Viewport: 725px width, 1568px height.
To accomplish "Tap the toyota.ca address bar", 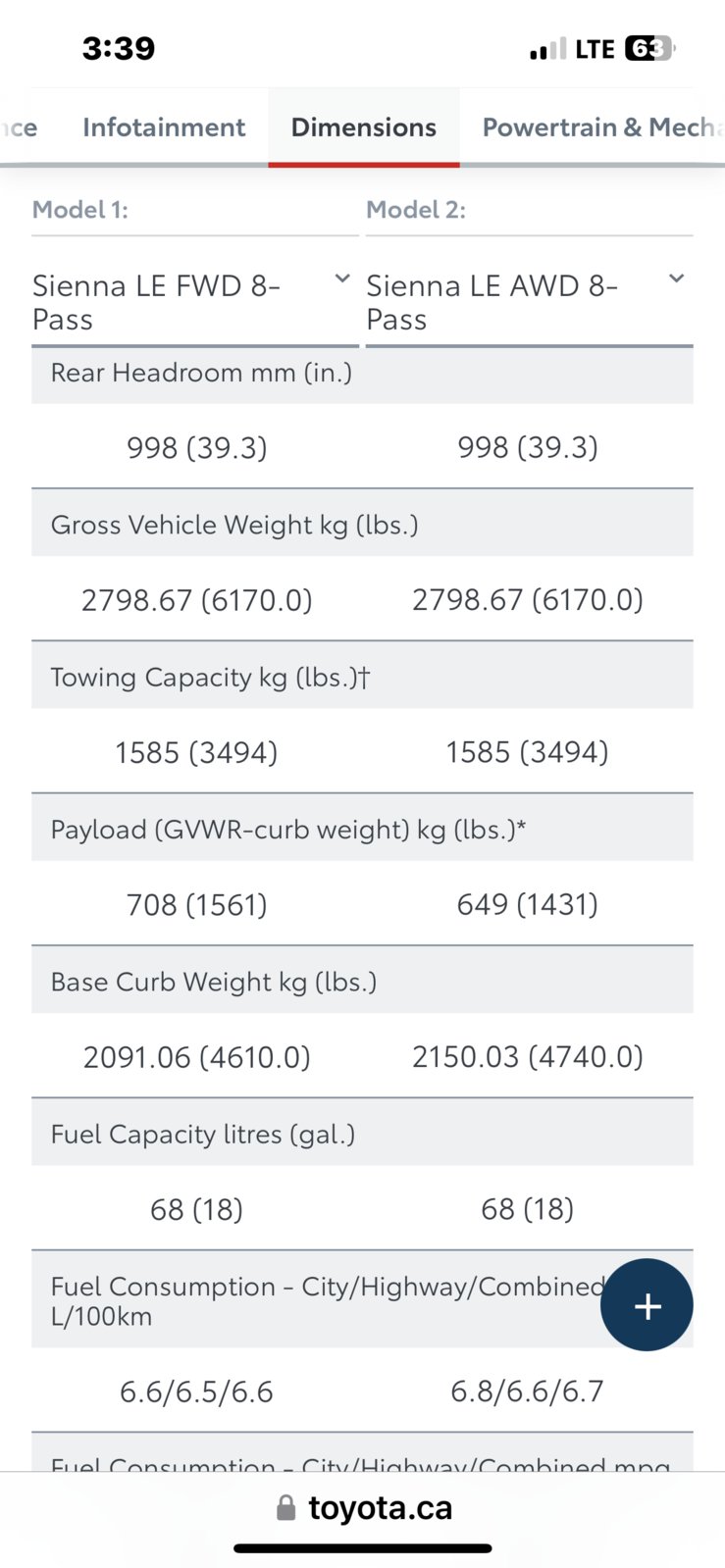I will tap(363, 1507).
